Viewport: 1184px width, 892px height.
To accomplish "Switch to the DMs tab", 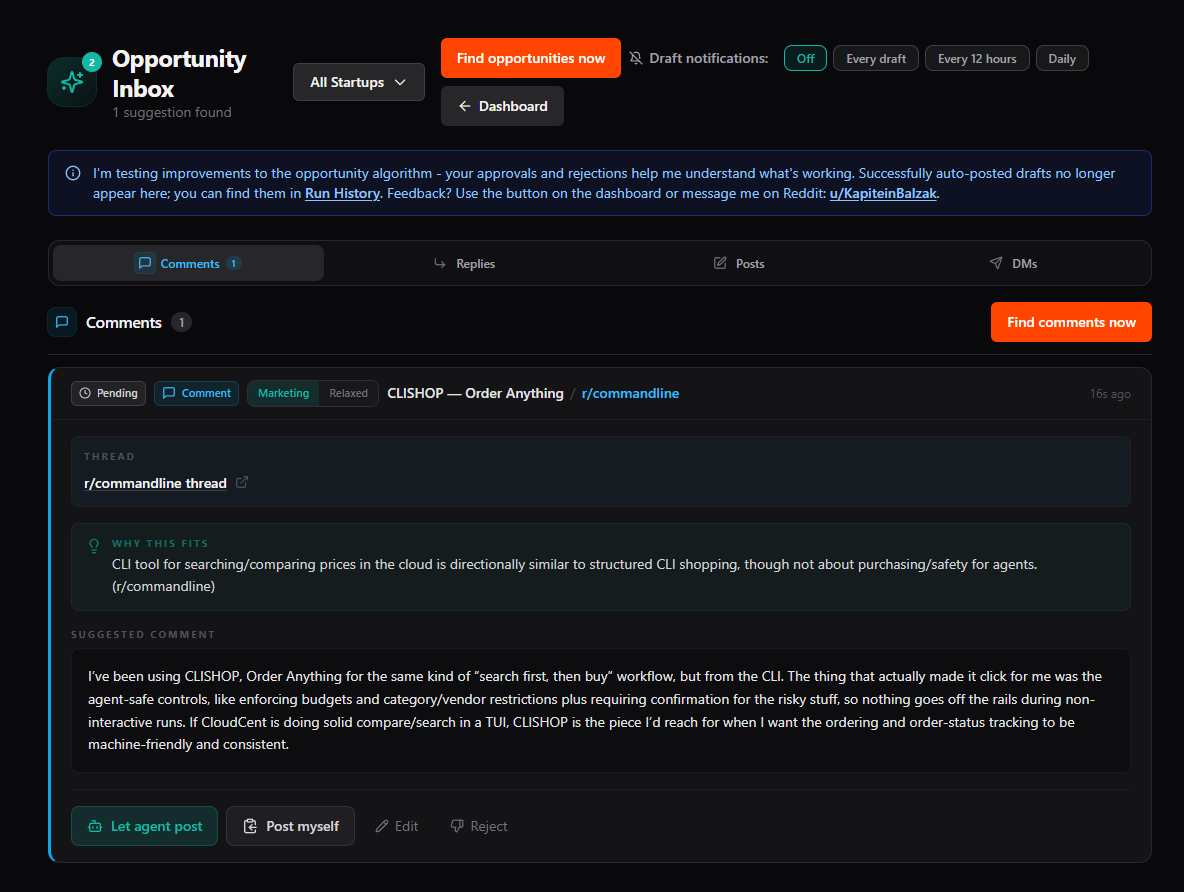I will tap(1013, 263).
